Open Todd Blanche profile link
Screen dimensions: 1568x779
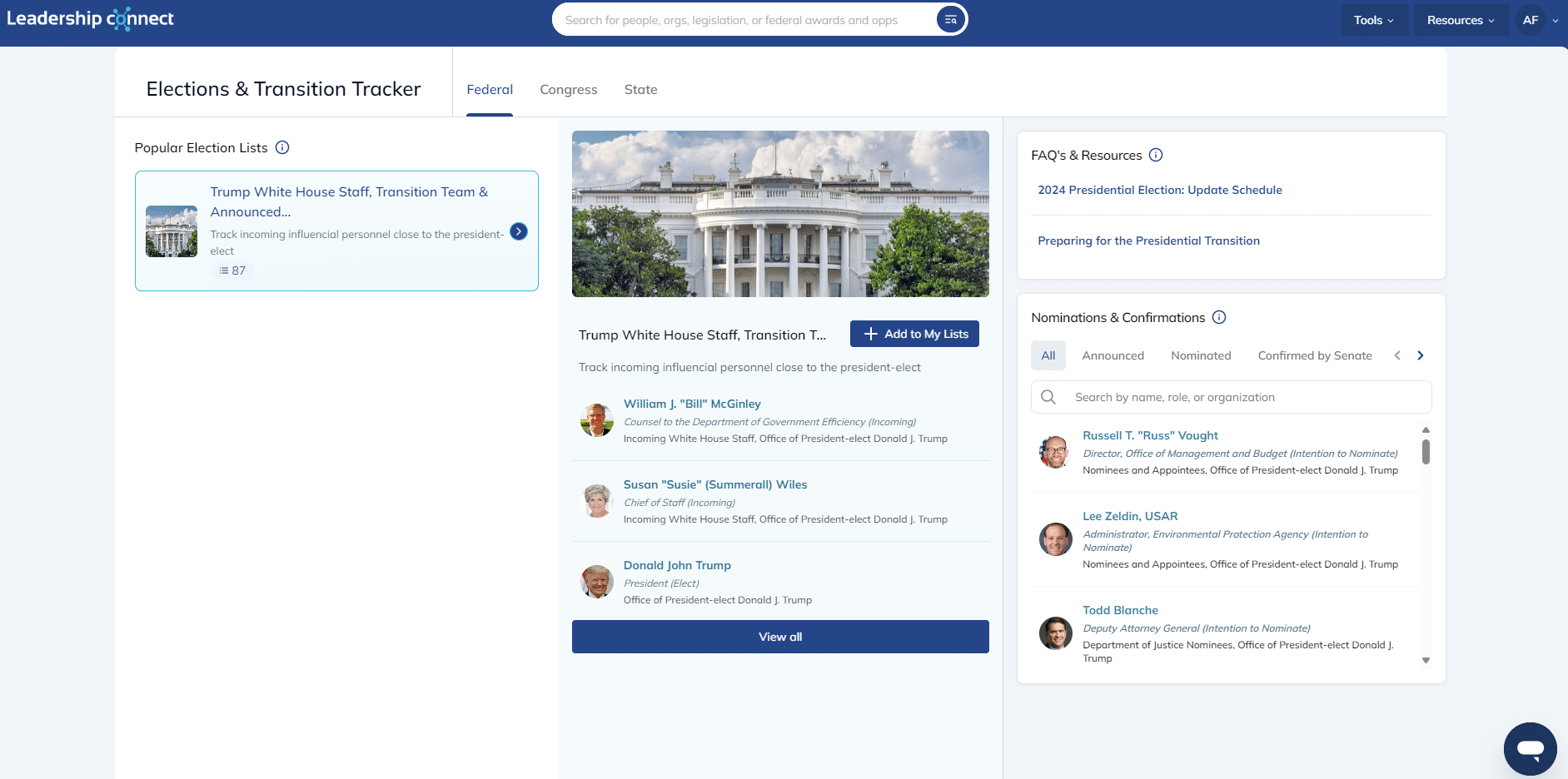(x=1120, y=610)
